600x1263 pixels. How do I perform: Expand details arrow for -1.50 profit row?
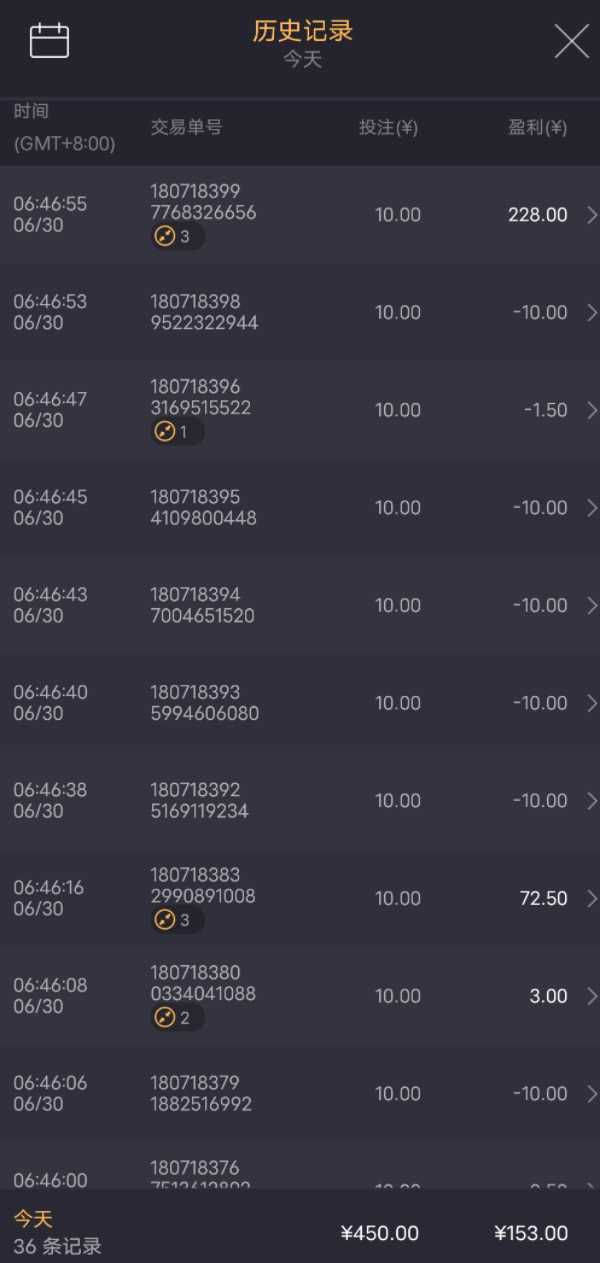click(592, 410)
